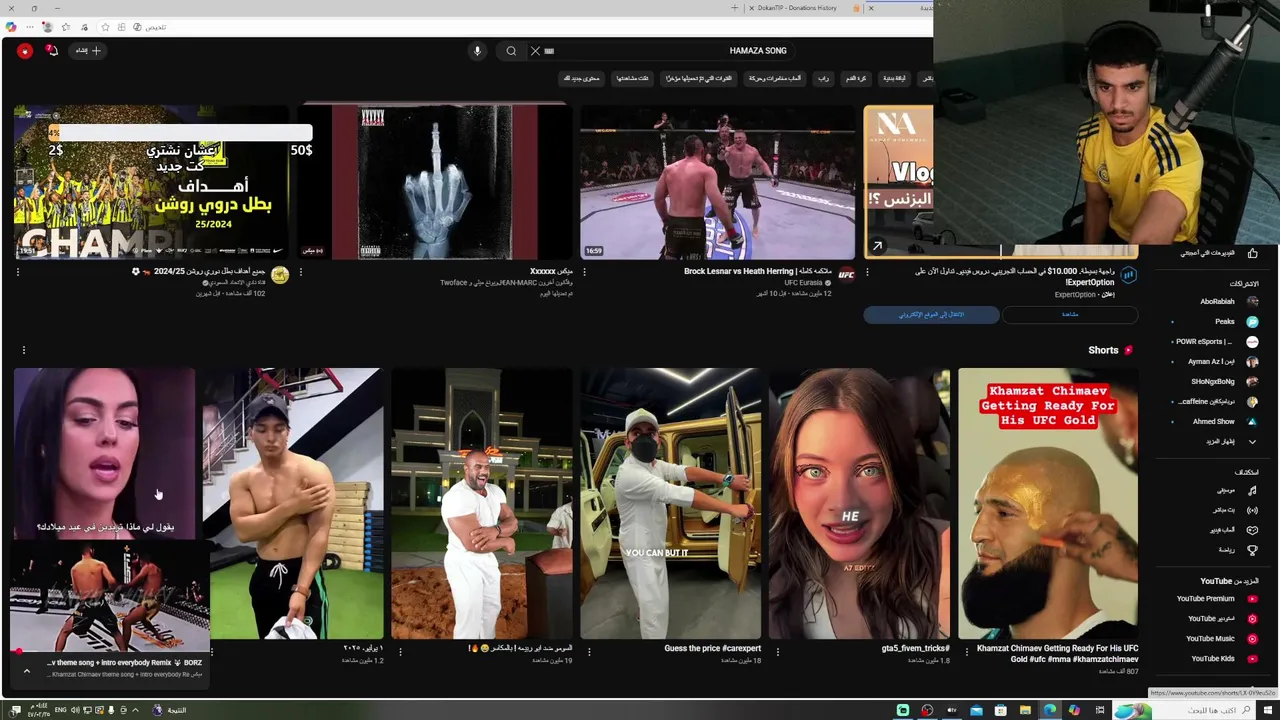Play the Khamzat Chimaev UFC Gold short
Viewport: 1280px width, 720px height.
pyautogui.click(x=1048, y=504)
